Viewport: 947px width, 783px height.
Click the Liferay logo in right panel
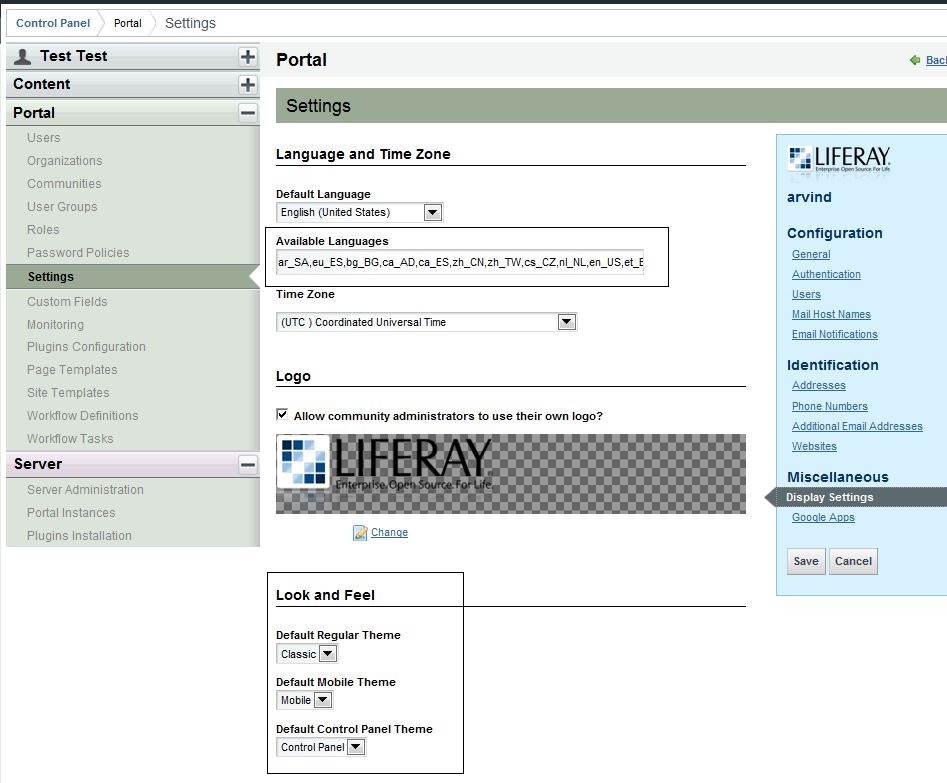pyautogui.click(x=838, y=159)
